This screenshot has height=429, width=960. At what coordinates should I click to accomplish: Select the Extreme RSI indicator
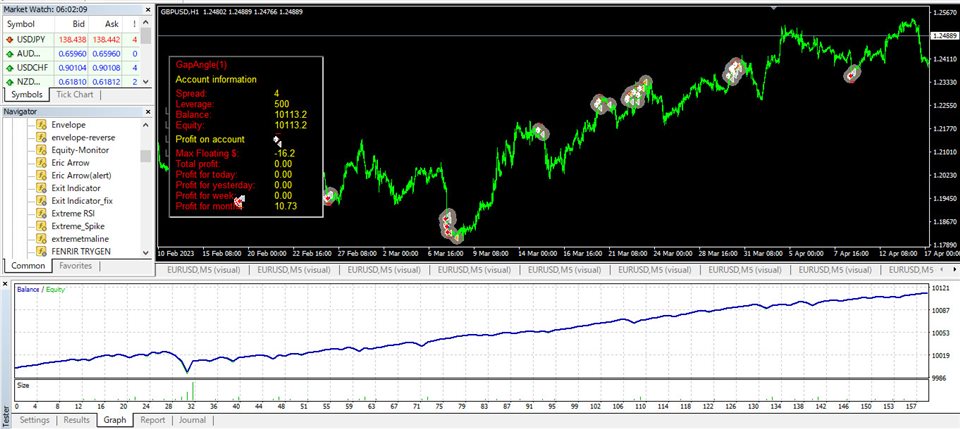tap(73, 213)
